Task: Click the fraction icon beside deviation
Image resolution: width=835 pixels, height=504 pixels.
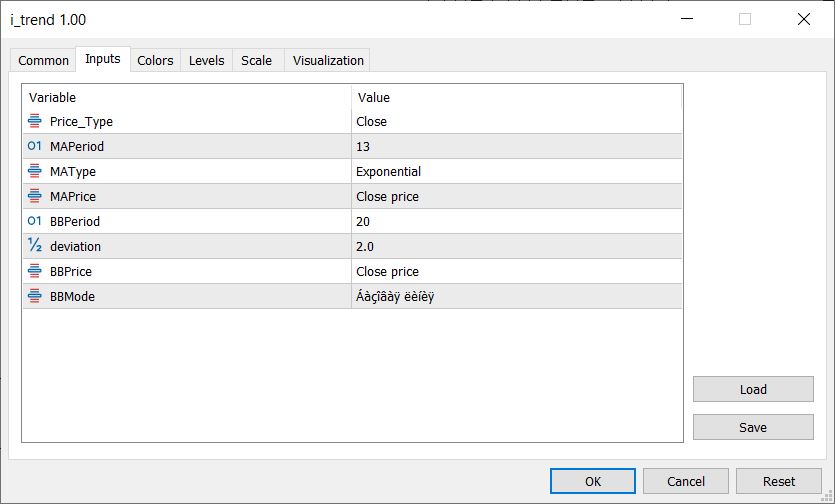Action: pos(35,246)
